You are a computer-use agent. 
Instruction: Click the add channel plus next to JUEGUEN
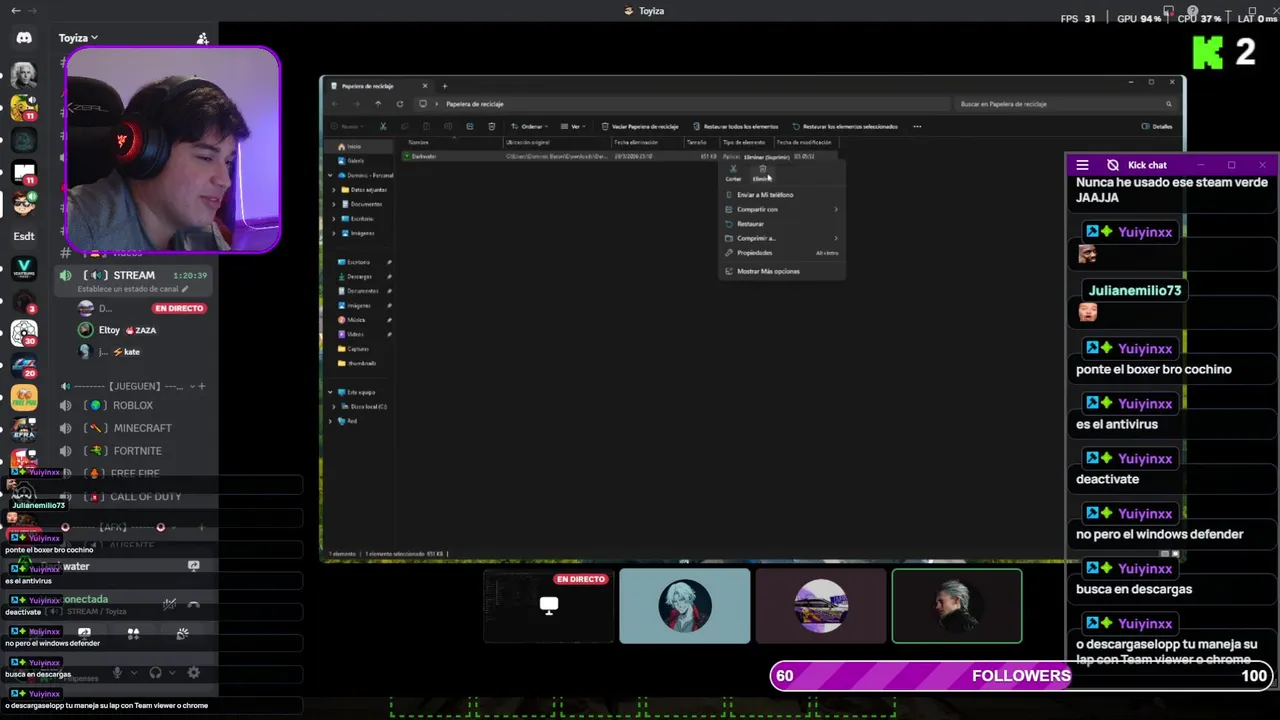201,386
